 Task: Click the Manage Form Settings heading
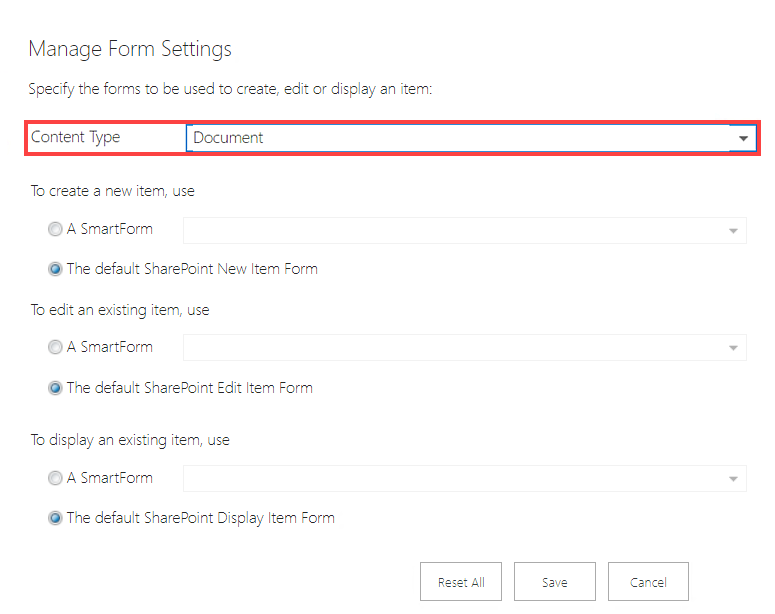tap(130, 49)
